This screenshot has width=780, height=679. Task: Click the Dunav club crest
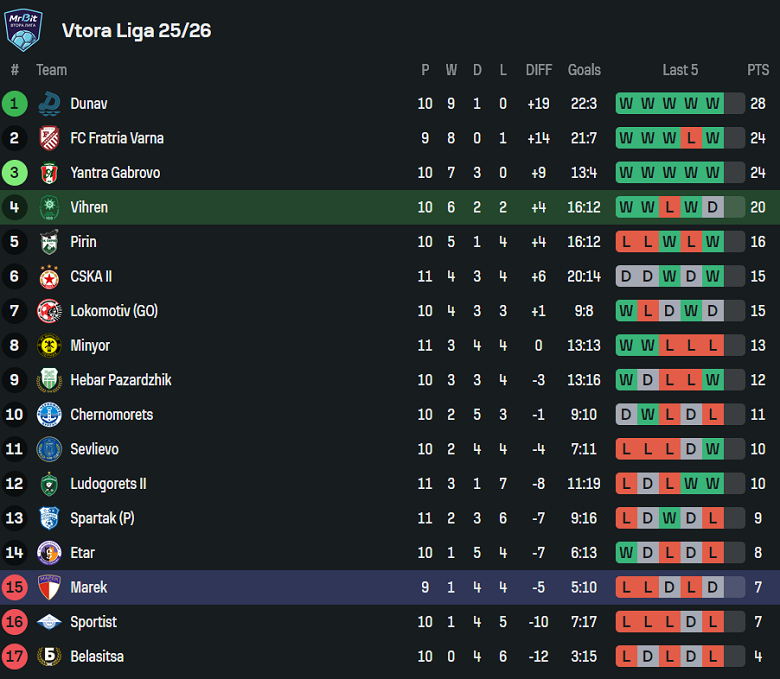click(49, 103)
